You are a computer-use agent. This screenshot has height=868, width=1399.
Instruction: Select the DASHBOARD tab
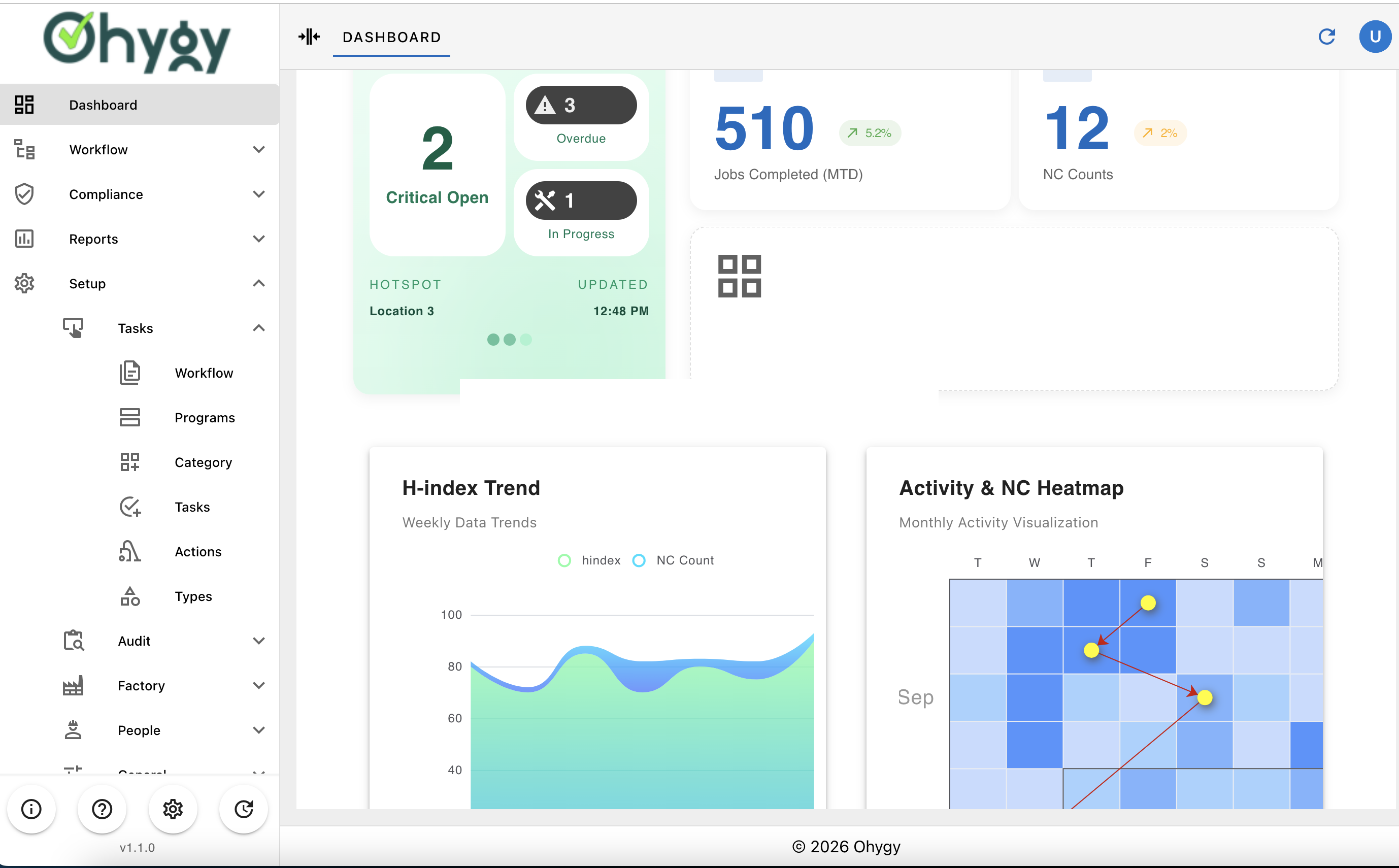pos(391,38)
